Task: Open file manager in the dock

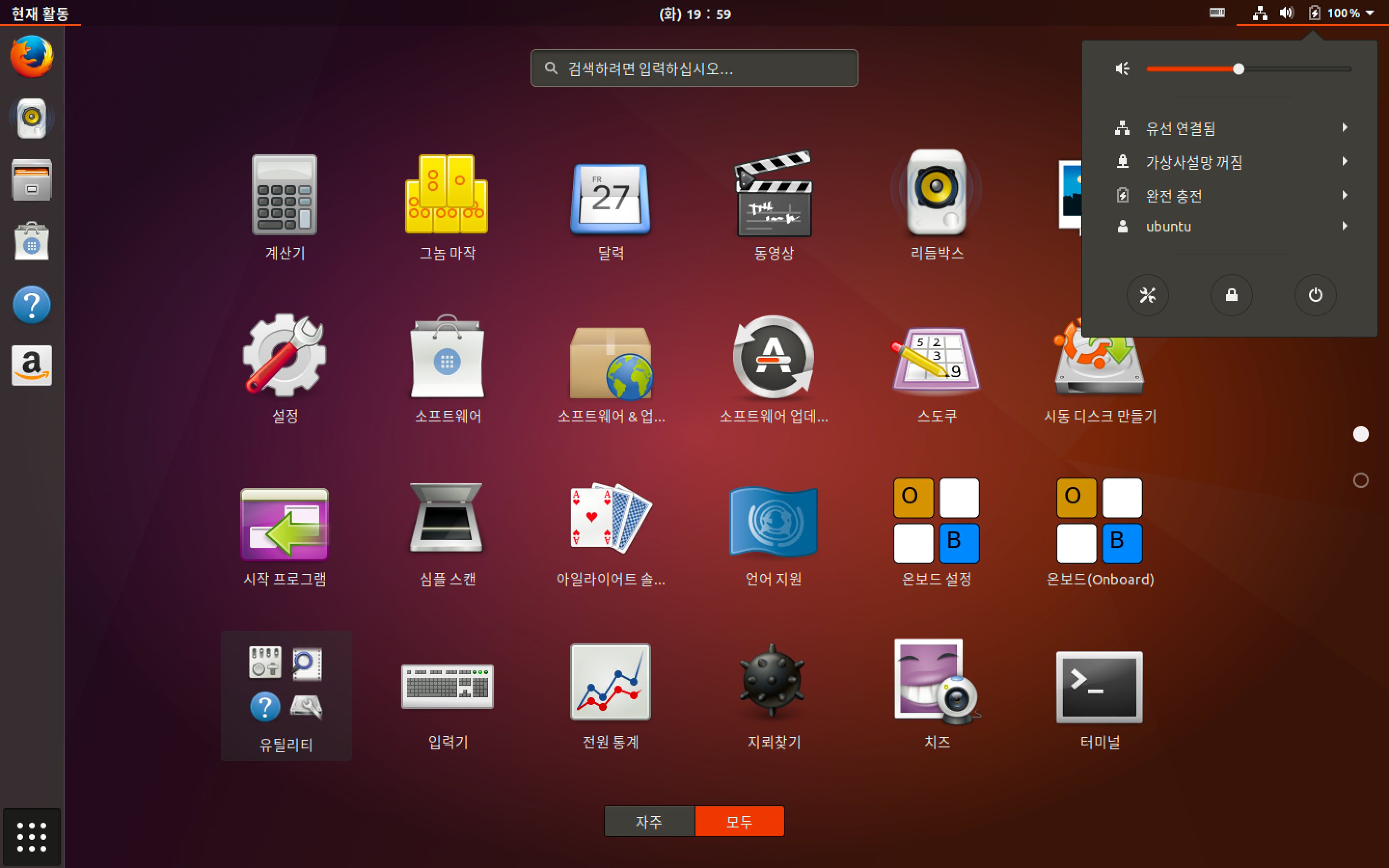Action: pos(31,180)
